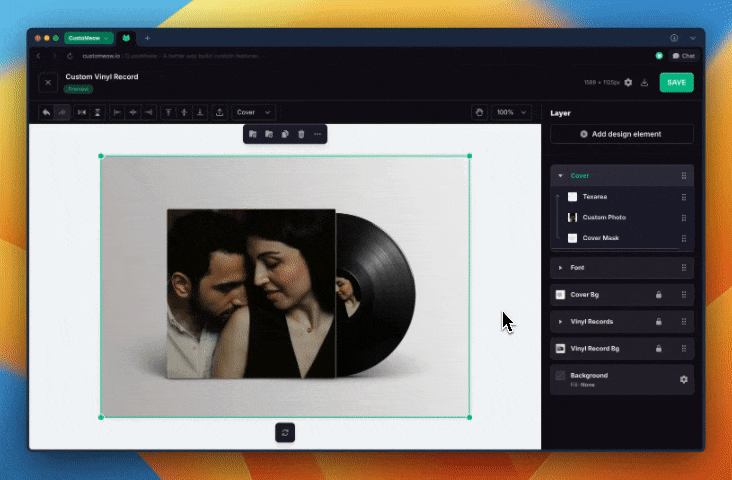Duplicate the selected element via copy icon
732x480 pixels.
click(285, 134)
